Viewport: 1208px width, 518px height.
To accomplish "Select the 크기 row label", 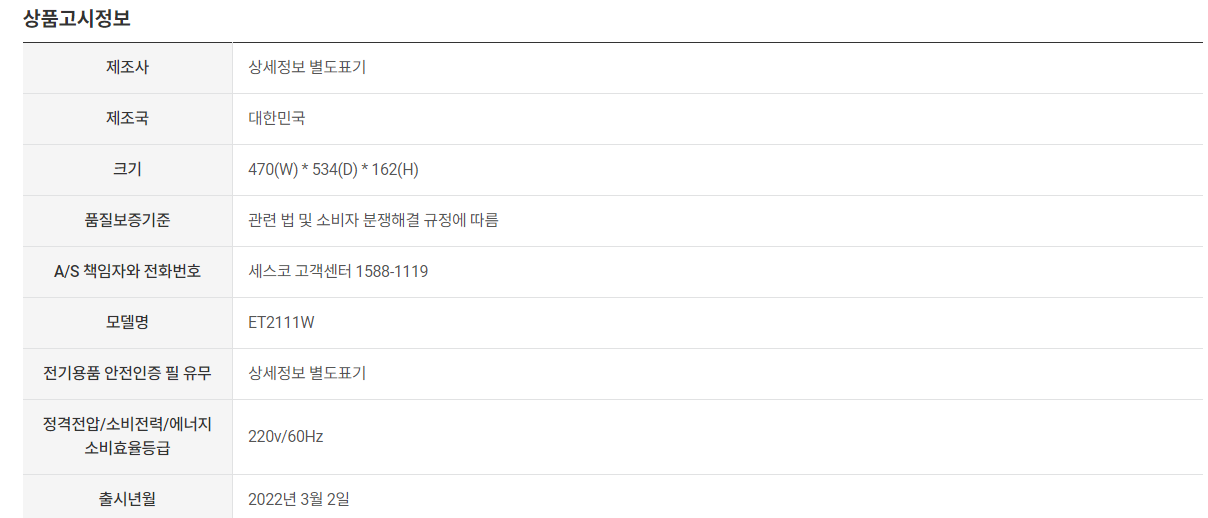I will pyautogui.click(x=127, y=170).
